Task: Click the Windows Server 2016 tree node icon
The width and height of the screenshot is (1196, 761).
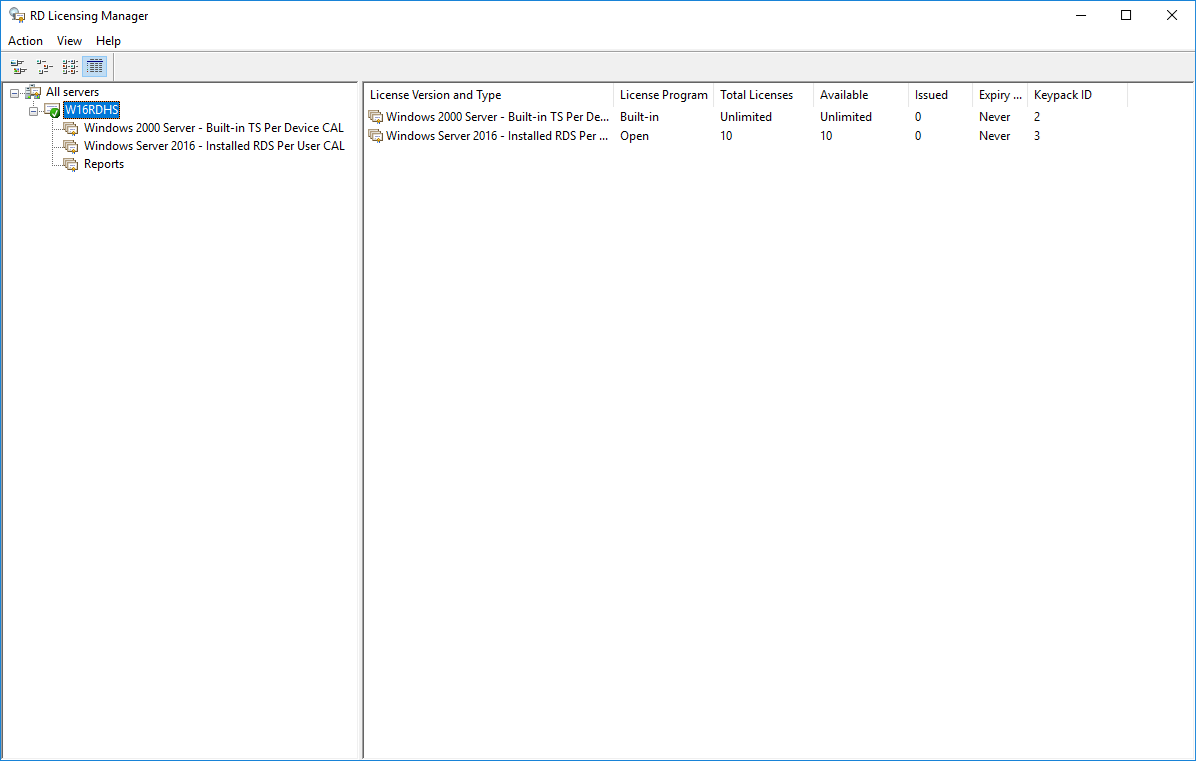Action: click(71, 146)
